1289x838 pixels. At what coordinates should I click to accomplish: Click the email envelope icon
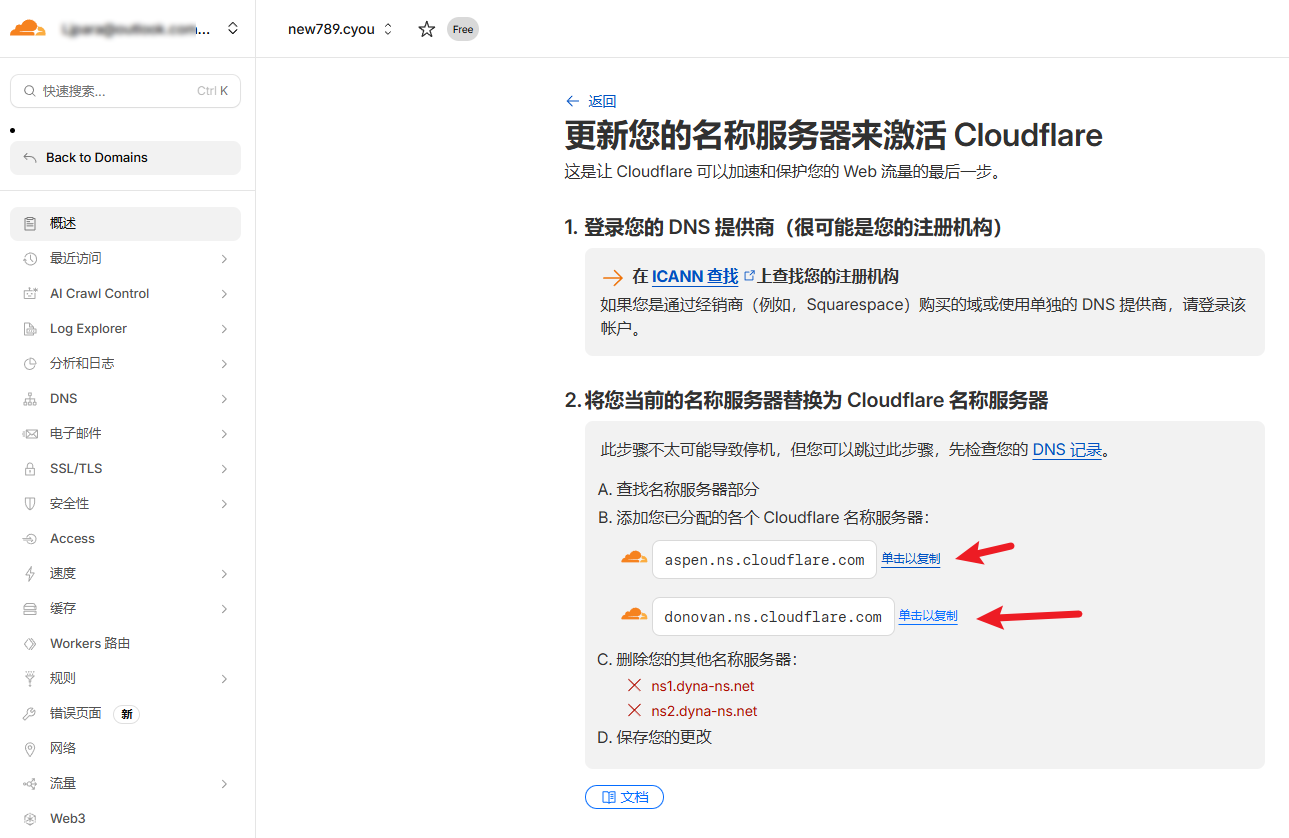(30, 434)
